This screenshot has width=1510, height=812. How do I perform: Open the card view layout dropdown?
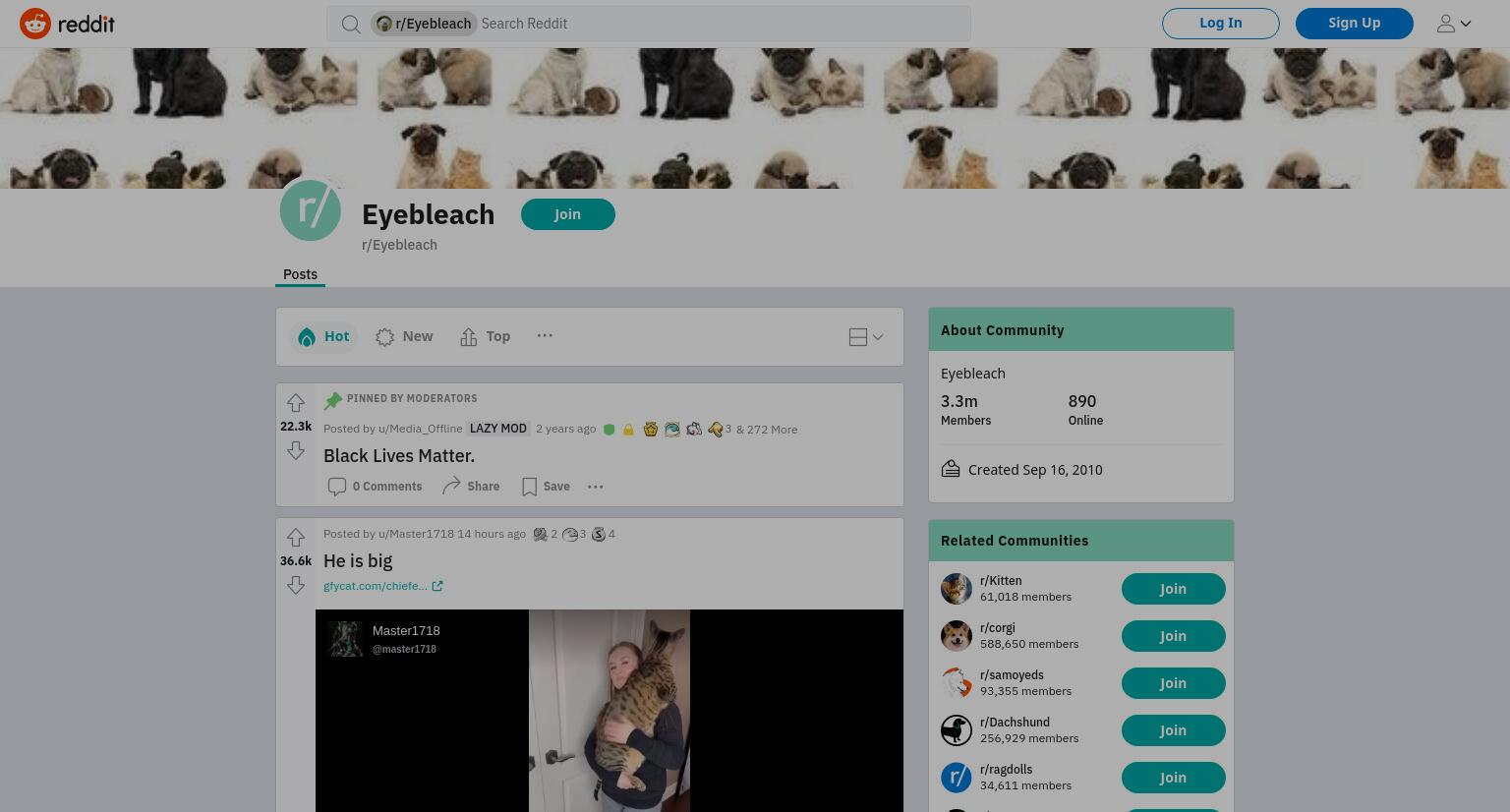[866, 337]
